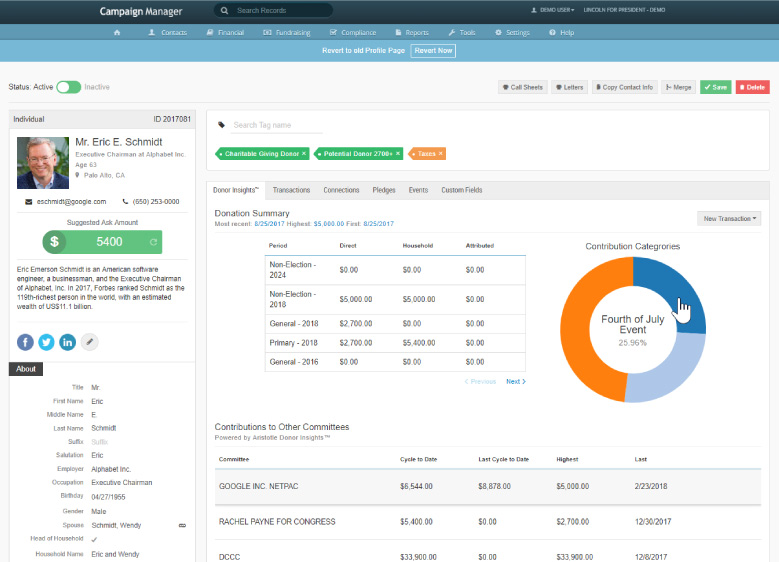Click the Revert Now button
Screen dimensions: 779x562
tap(433, 51)
